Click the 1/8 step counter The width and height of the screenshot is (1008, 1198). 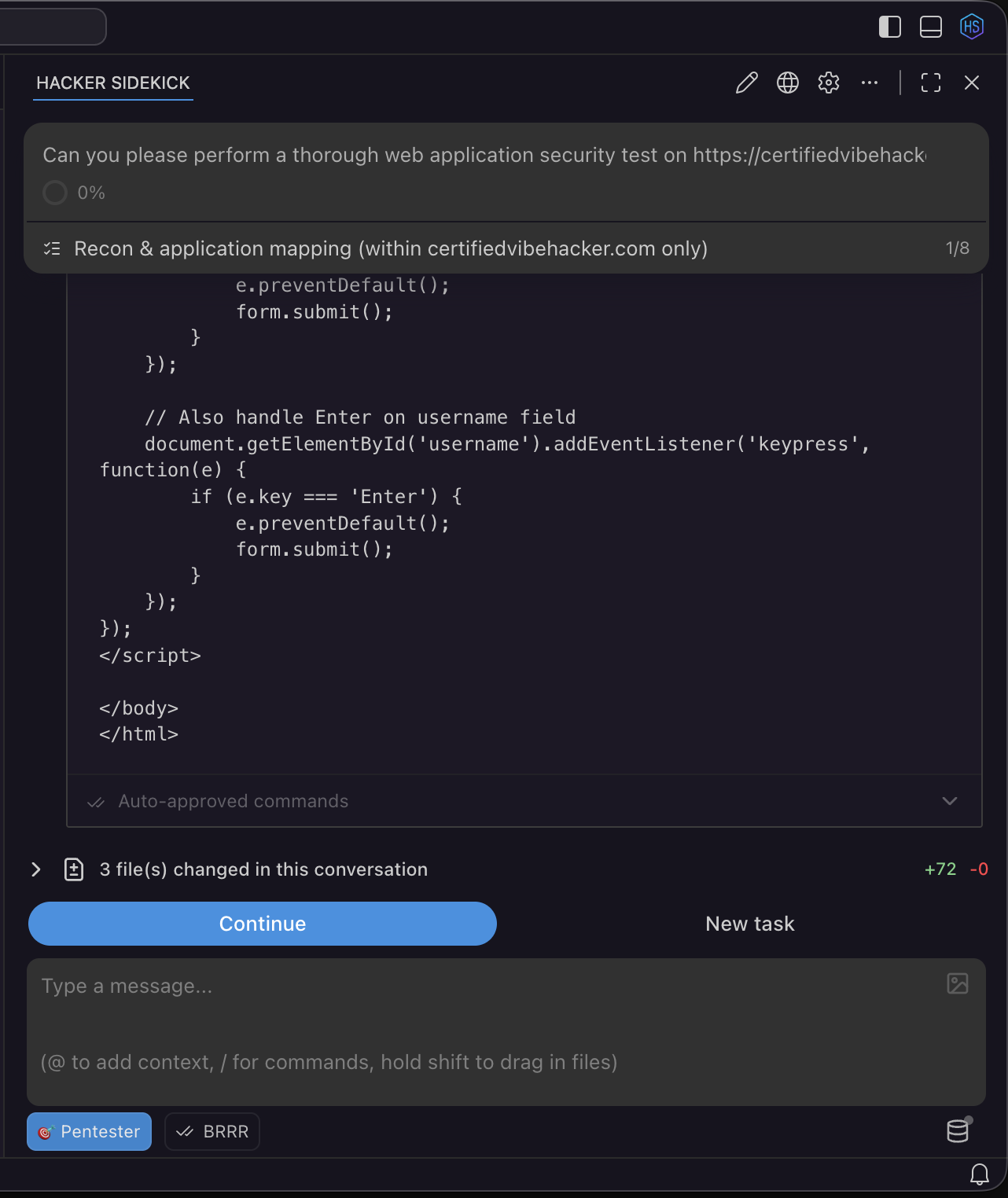pos(958,248)
